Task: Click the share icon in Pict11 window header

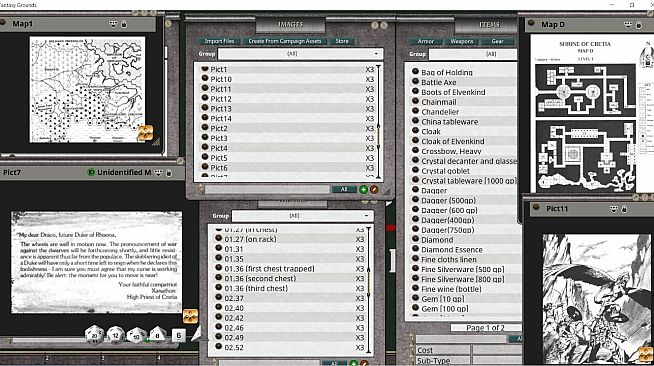Action: tap(614, 209)
